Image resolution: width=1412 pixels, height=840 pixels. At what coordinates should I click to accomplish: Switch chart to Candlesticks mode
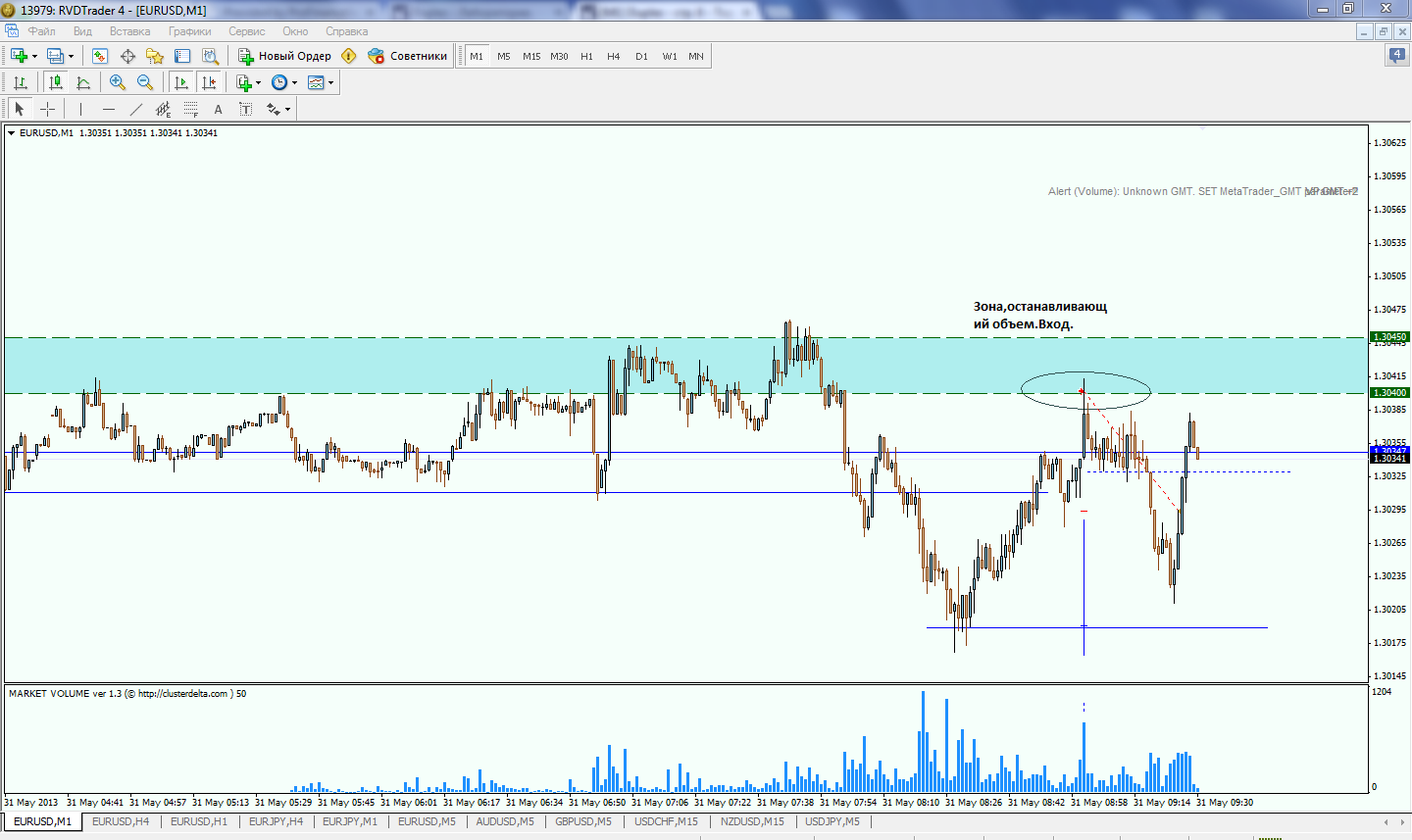pyautogui.click(x=56, y=82)
